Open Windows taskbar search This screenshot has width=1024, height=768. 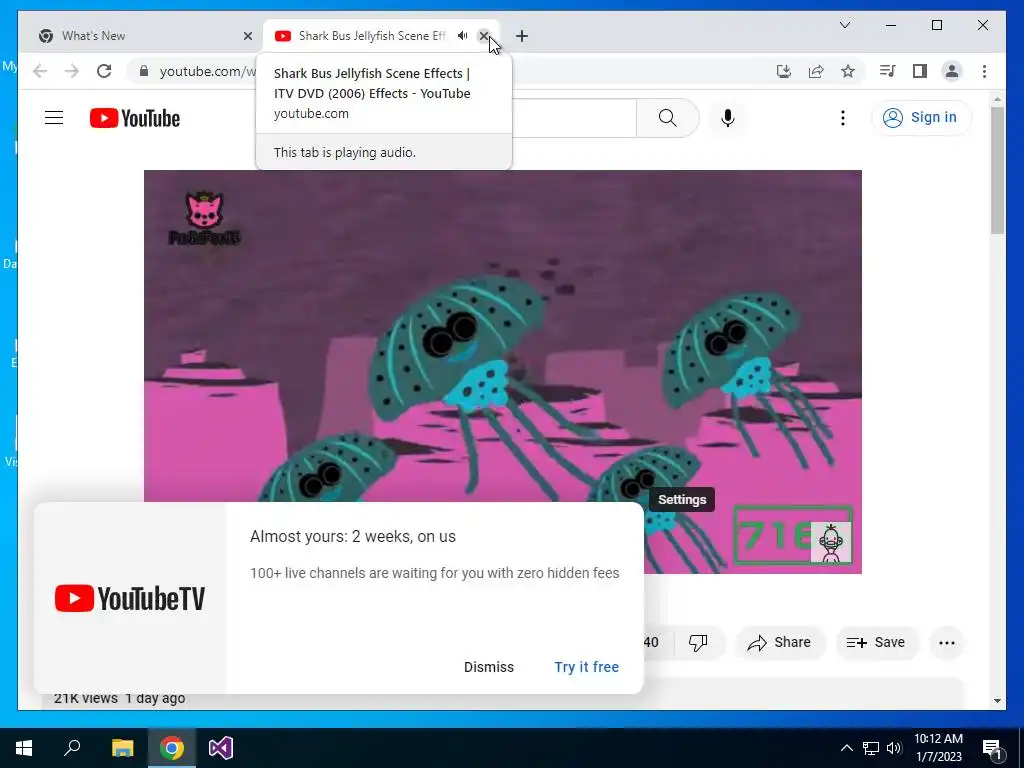tap(72, 748)
